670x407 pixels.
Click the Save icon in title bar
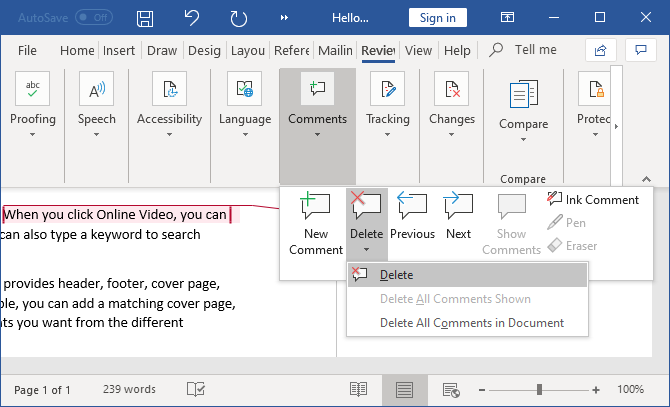pyautogui.click(x=145, y=18)
